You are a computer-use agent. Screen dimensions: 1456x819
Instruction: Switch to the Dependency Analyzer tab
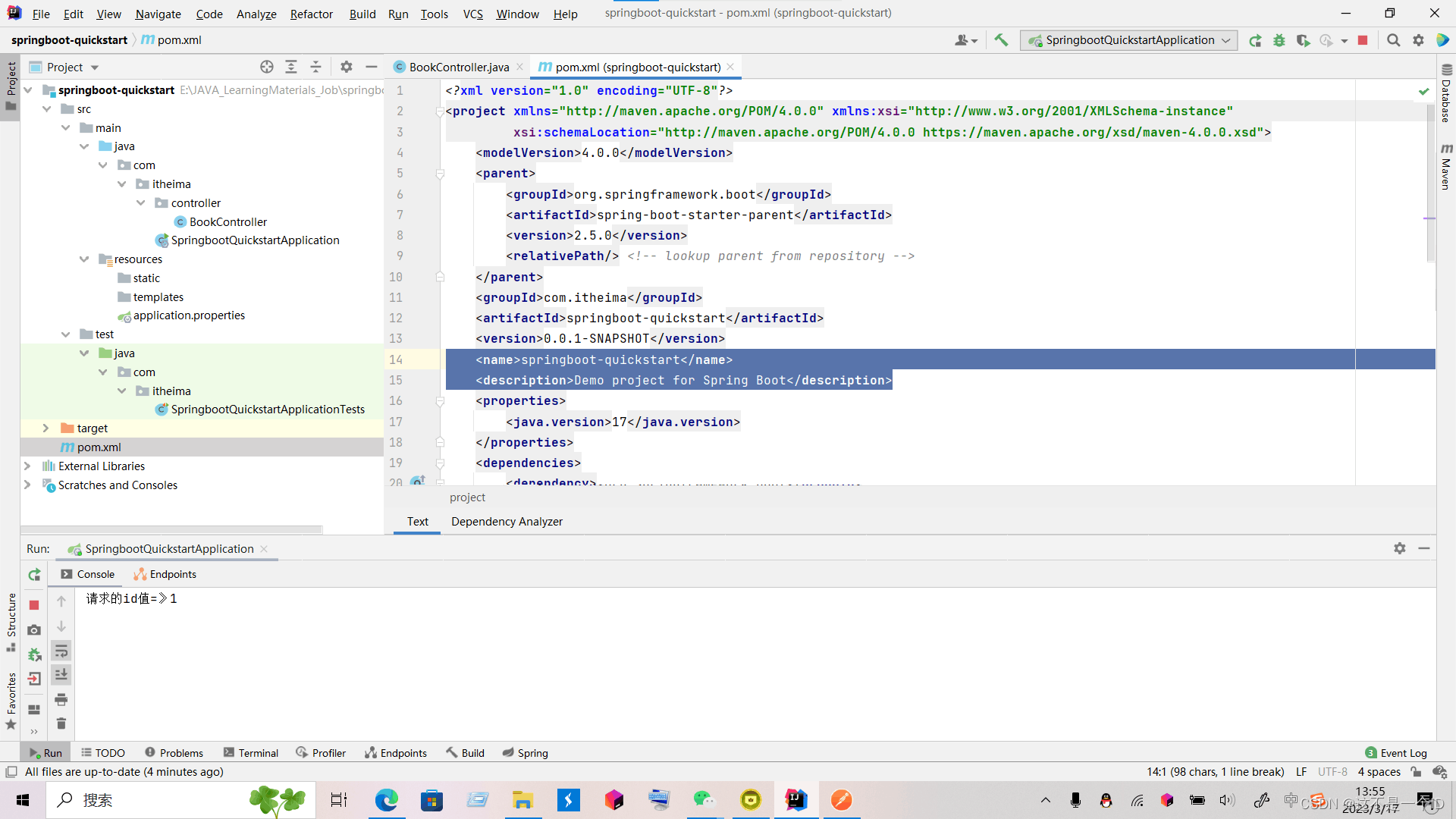pyautogui.click(x=507, y=522)
